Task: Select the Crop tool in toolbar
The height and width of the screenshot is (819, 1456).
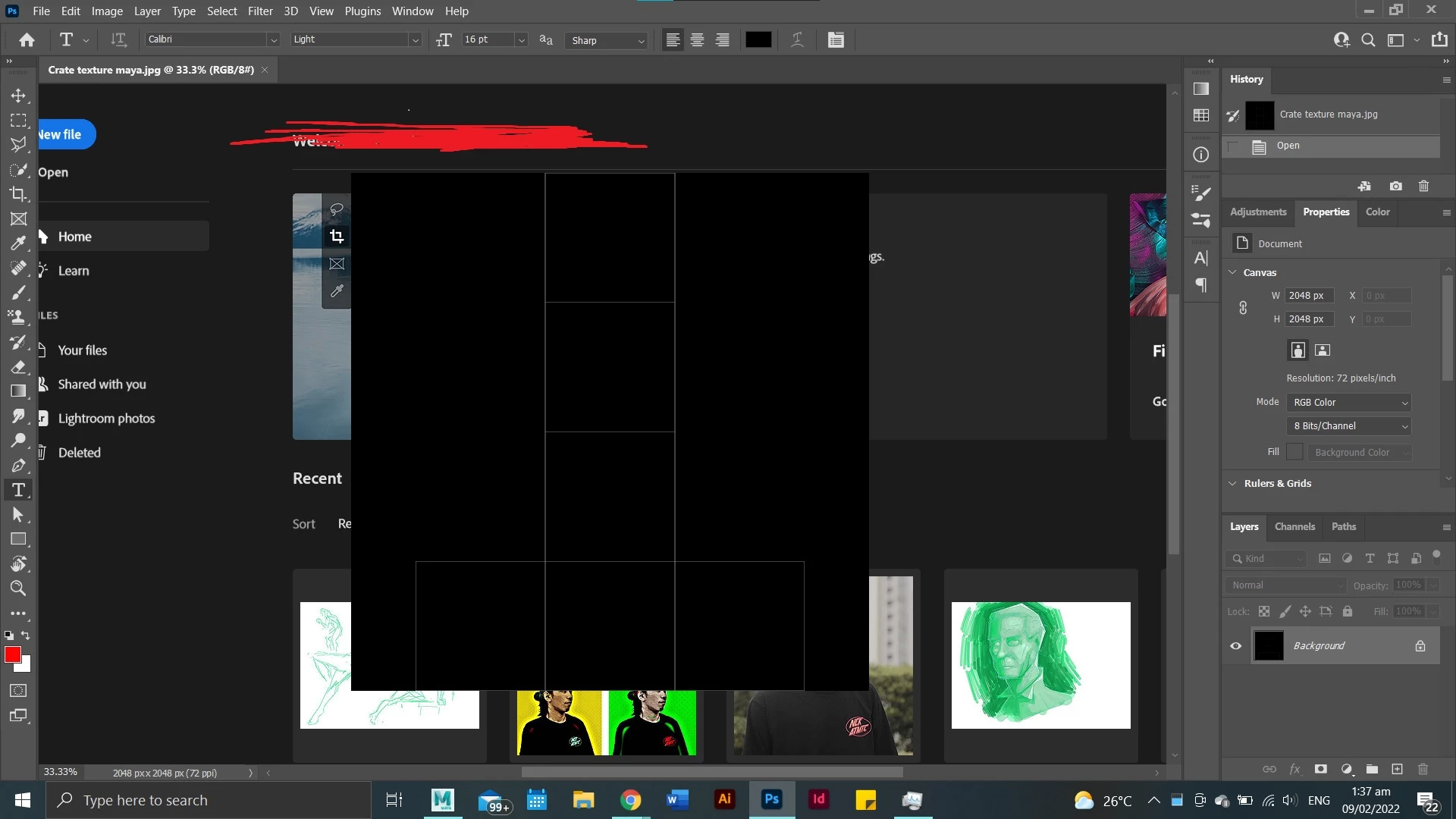Action: [x=18, y=194]
